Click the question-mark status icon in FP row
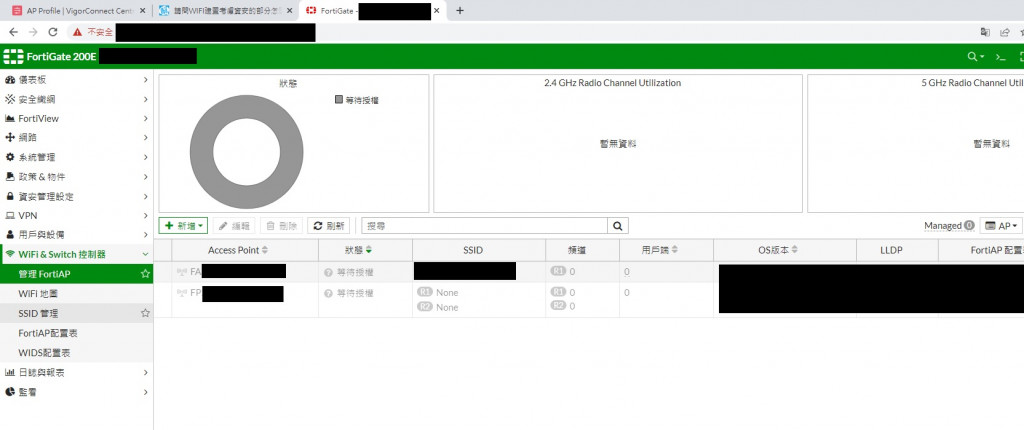 pyautogui.click(x=328, y=293)
